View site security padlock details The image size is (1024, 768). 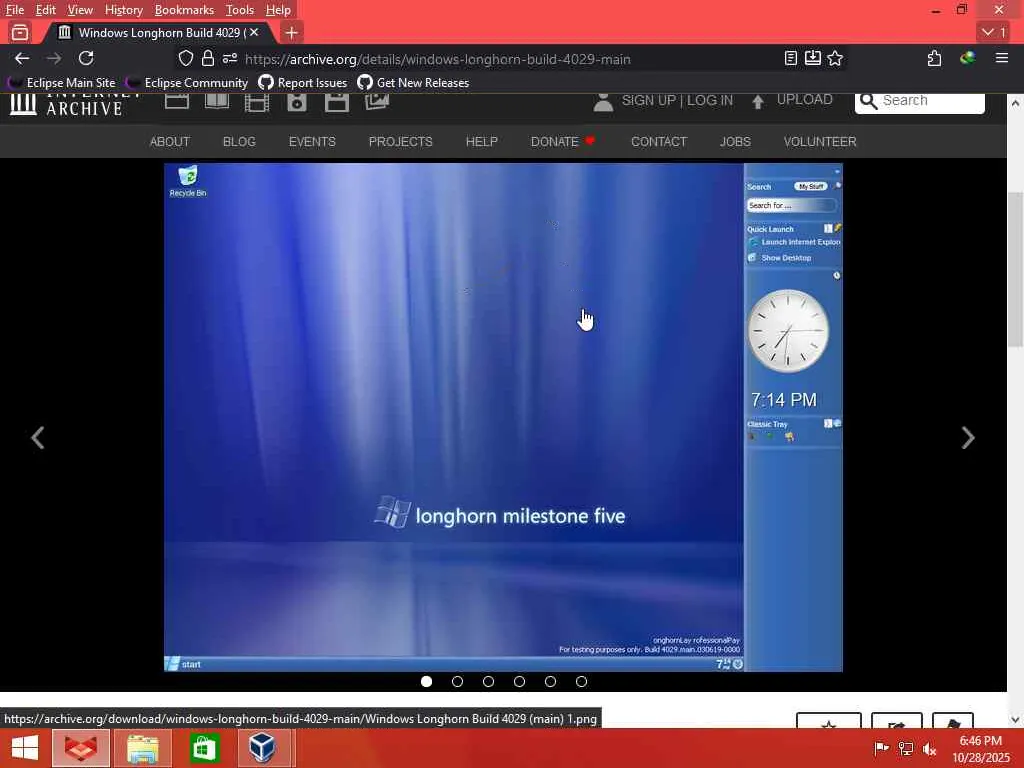(208, 59)
